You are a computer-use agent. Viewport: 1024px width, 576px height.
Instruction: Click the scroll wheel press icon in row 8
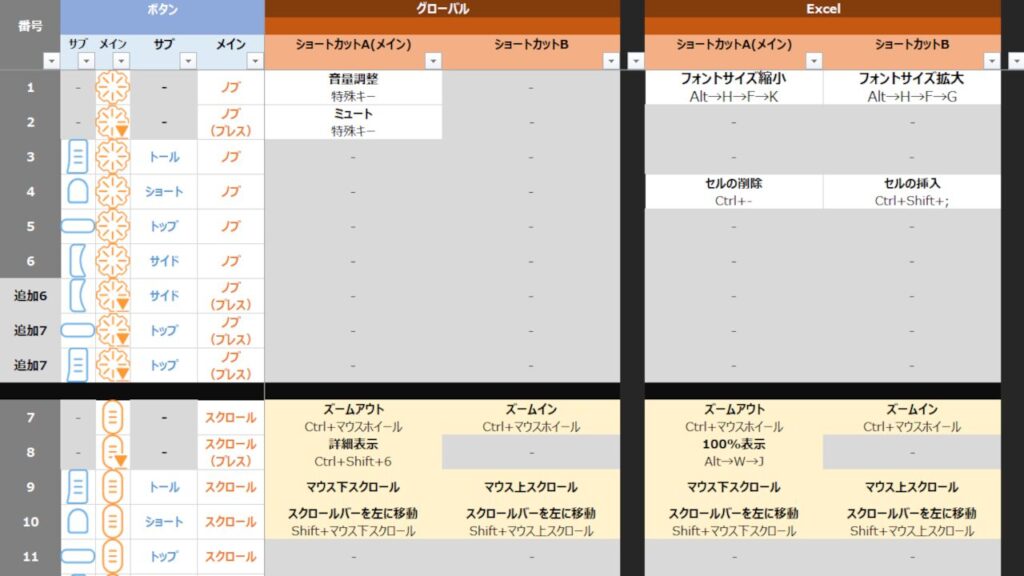pos(112,452)
